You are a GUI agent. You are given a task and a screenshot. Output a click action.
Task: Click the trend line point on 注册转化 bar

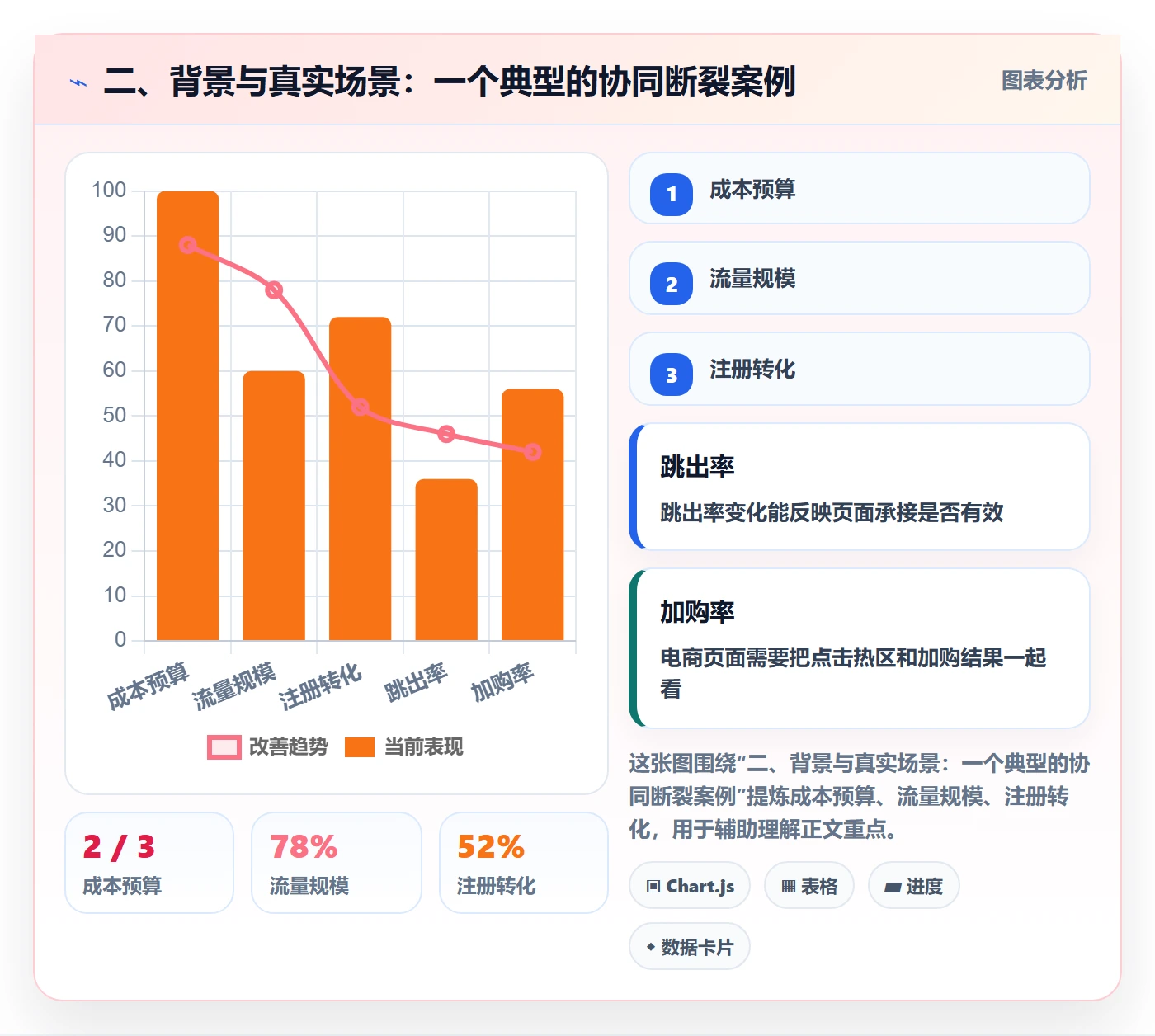361,407
